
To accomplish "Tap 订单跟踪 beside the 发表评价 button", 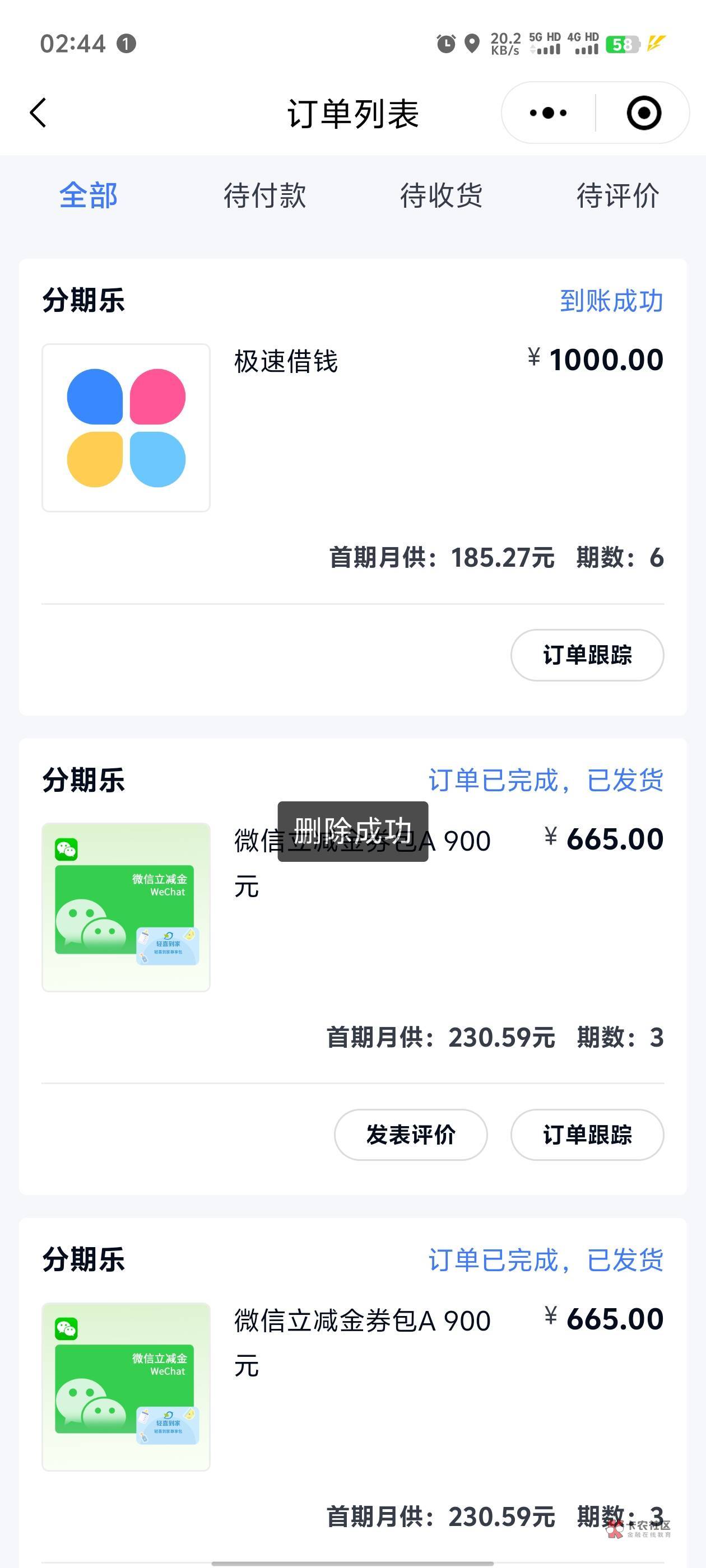I will (x=587, y=1135).
